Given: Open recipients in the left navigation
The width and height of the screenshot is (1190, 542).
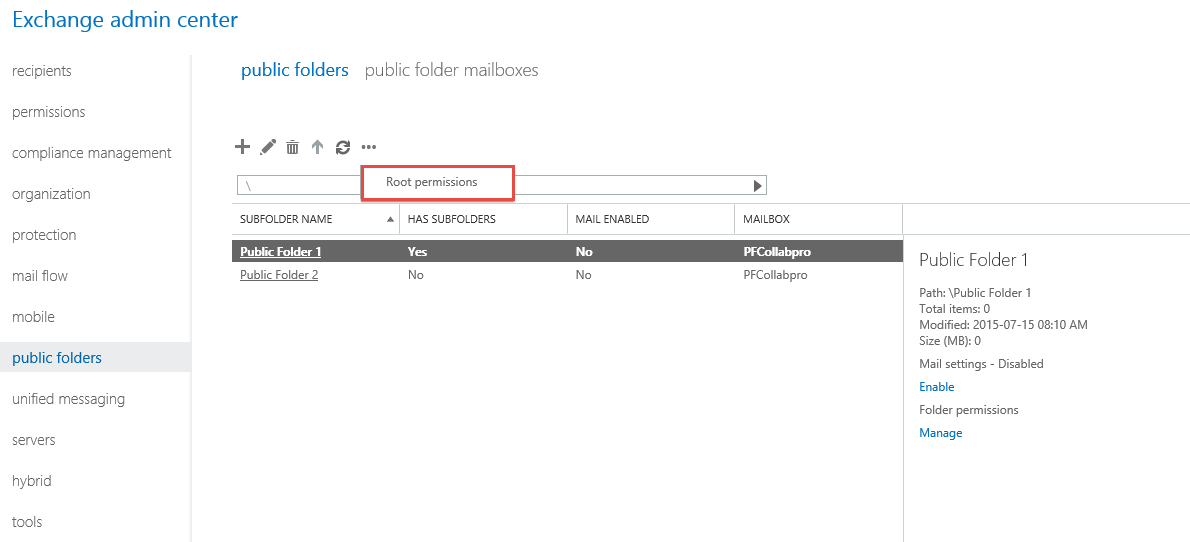Looking at the screenshot, I should (42, 71).
